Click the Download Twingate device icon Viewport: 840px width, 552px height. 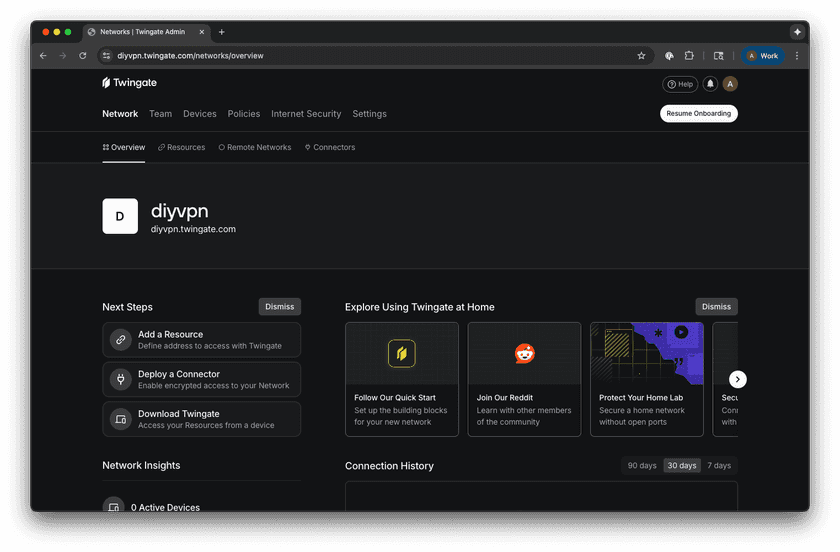click(120, 419)
